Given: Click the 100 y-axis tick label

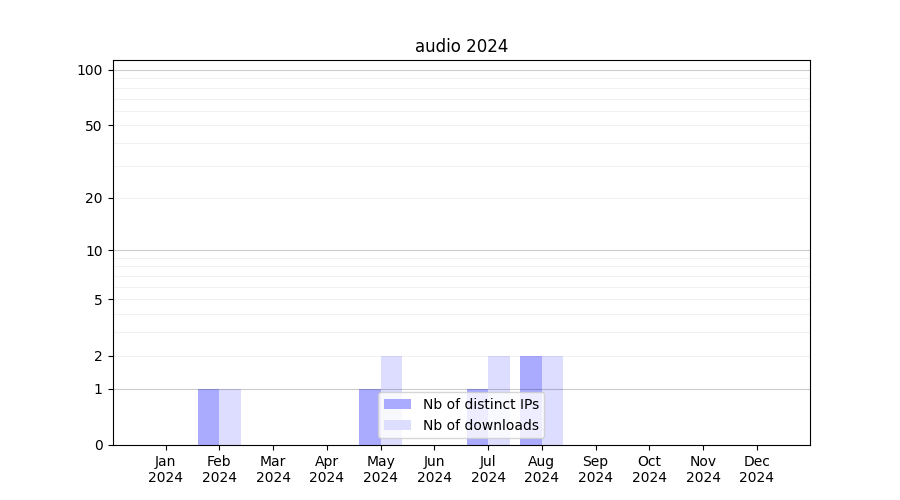Looking at the screenshot, I should (90, 70).
